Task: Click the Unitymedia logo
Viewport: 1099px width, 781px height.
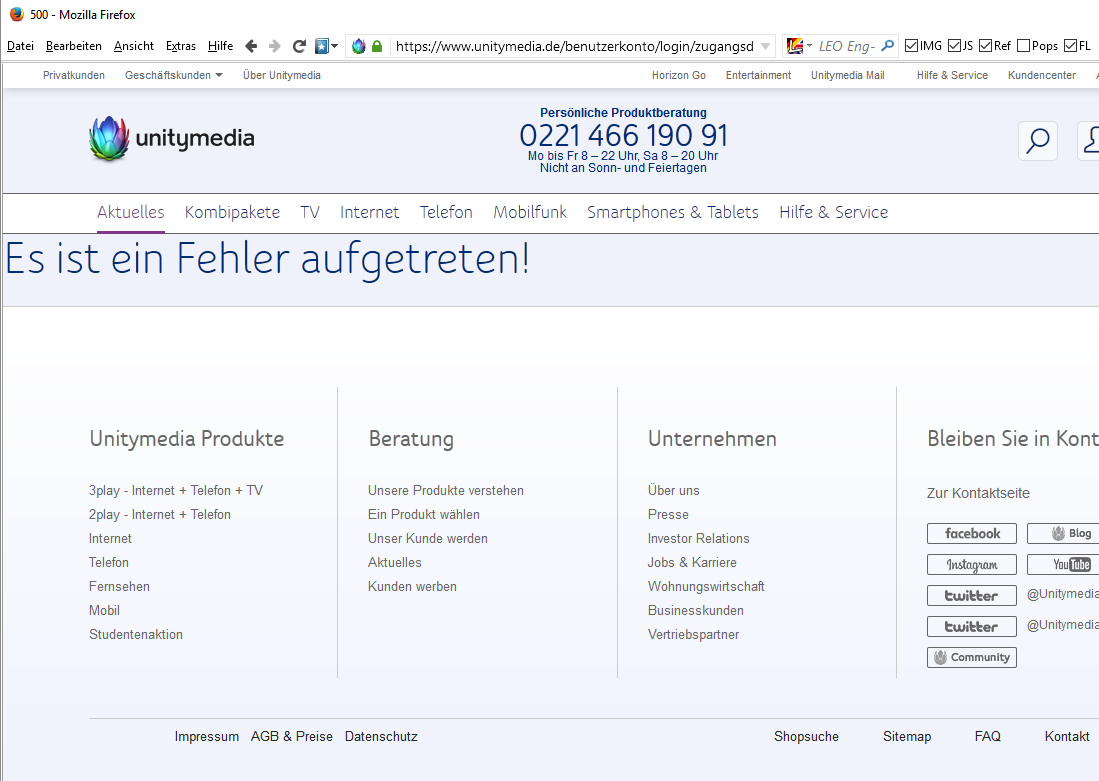Action: (x=172, y=139)
